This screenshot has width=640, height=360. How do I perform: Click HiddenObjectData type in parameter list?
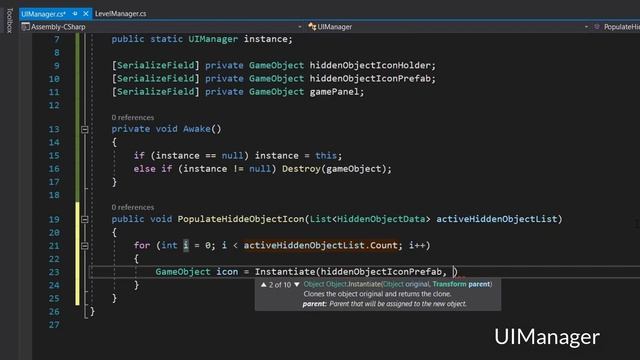tap(381, 219)
